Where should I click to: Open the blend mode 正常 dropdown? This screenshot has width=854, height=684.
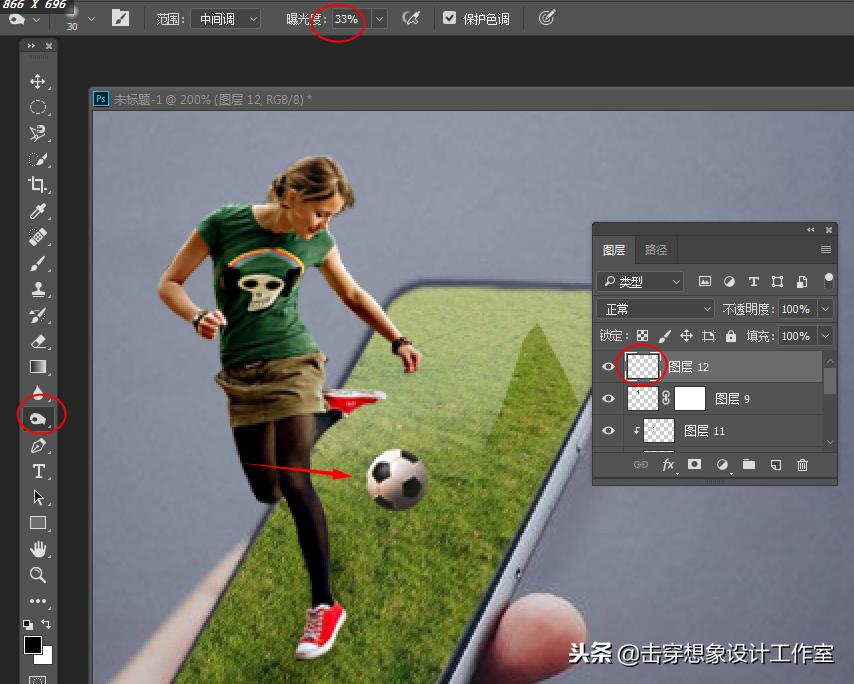pyautogui.click(x=656, y=310)
